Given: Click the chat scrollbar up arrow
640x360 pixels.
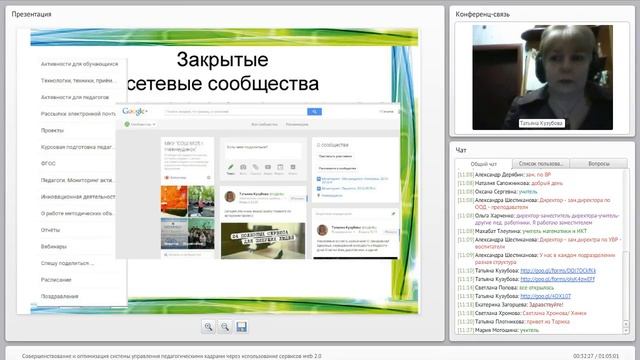Looking at the screenshot, I should (626, 324).
